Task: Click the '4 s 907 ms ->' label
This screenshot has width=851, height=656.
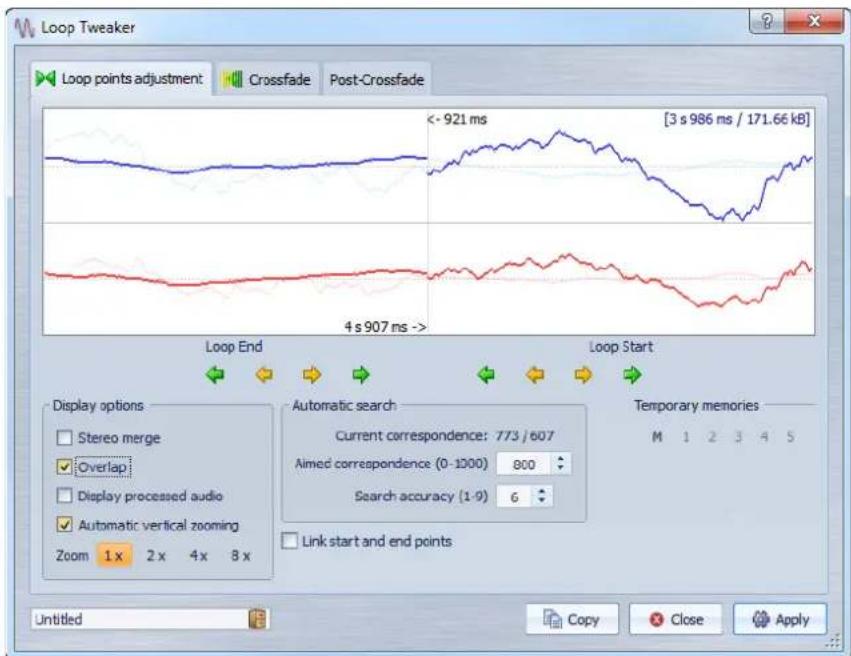Action: click(385, 327)
